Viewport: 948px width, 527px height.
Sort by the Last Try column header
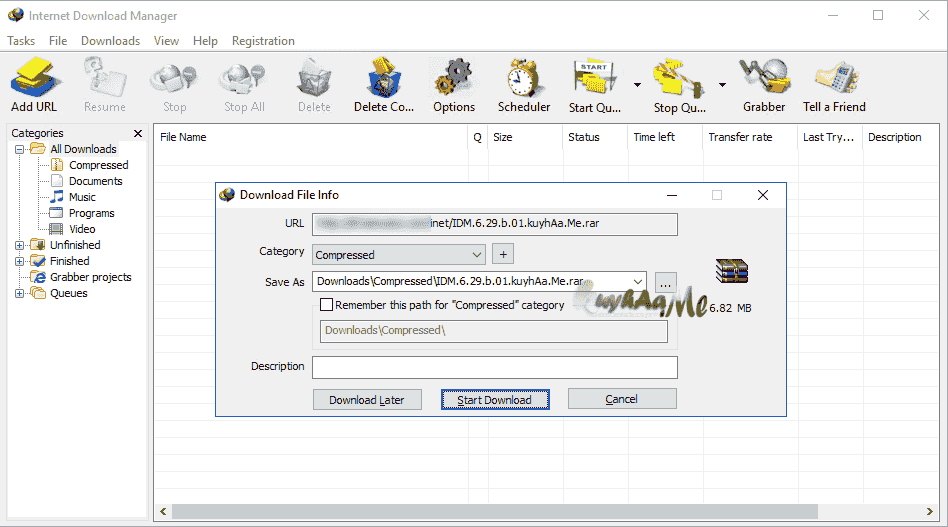point(831,137)
